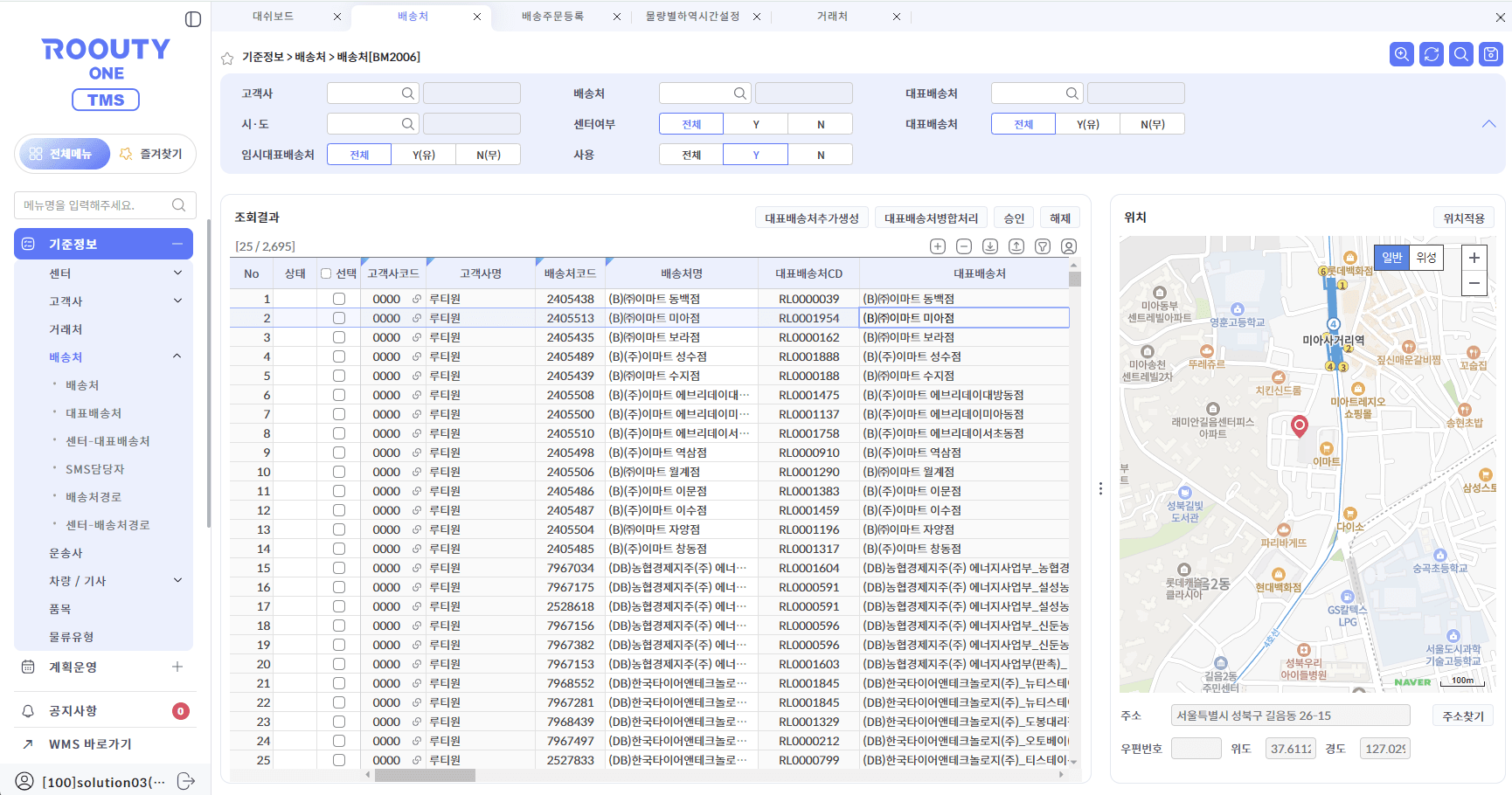Viewport: 1512px width, 795px height.
Task: Click the logout icon beside solution03
Action: 186,781
